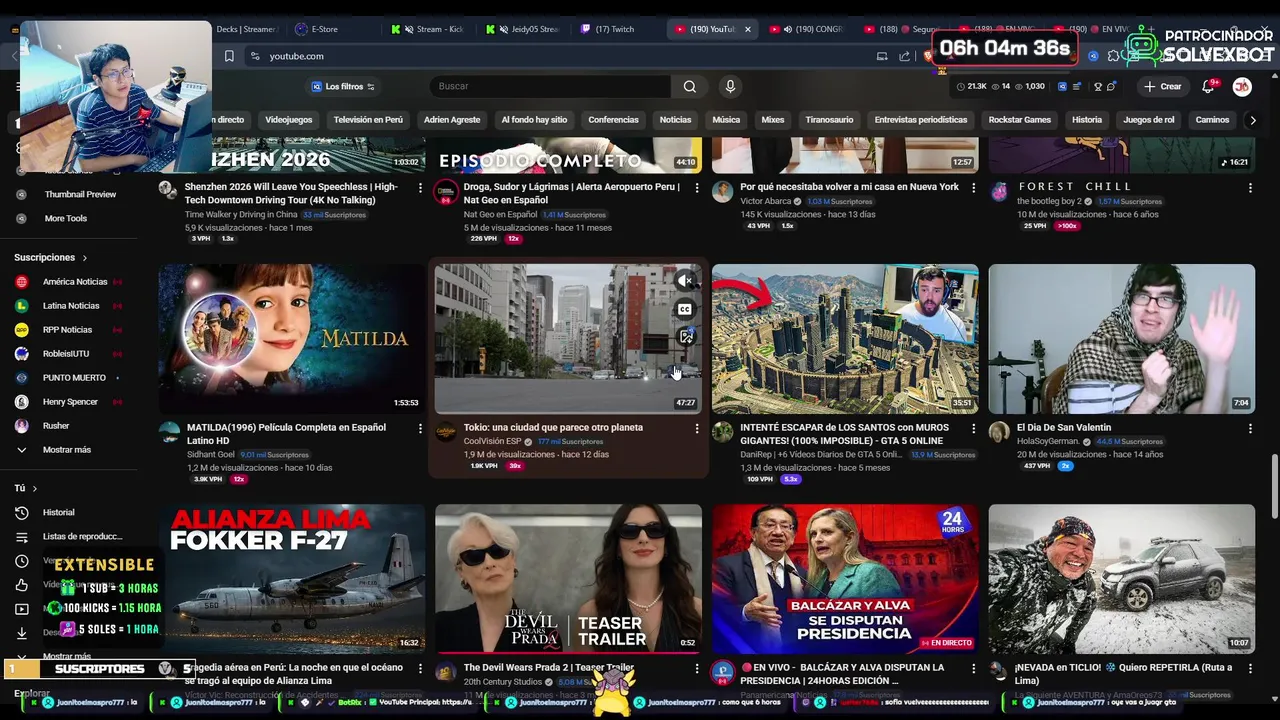The image size is (1280, 720).
Task: Expand the Suscripciones section
Action: 50,258
